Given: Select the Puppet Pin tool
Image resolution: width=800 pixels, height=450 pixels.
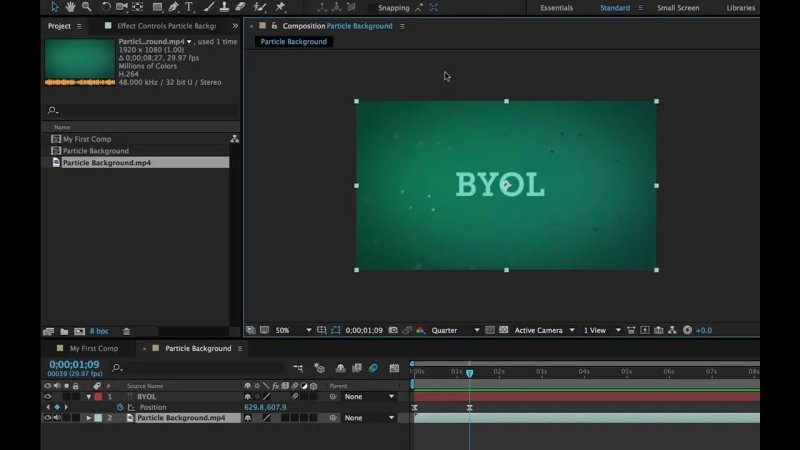Looking at the screenshot, I should 280,7.
